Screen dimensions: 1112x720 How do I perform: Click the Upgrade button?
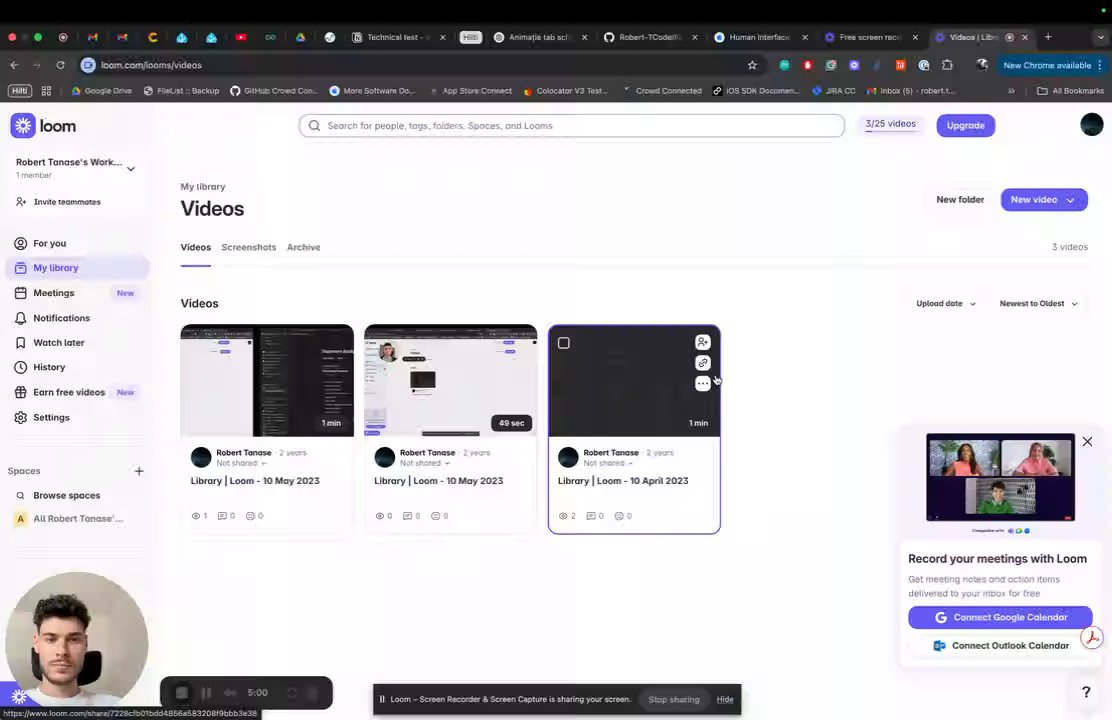coord(965,126)
